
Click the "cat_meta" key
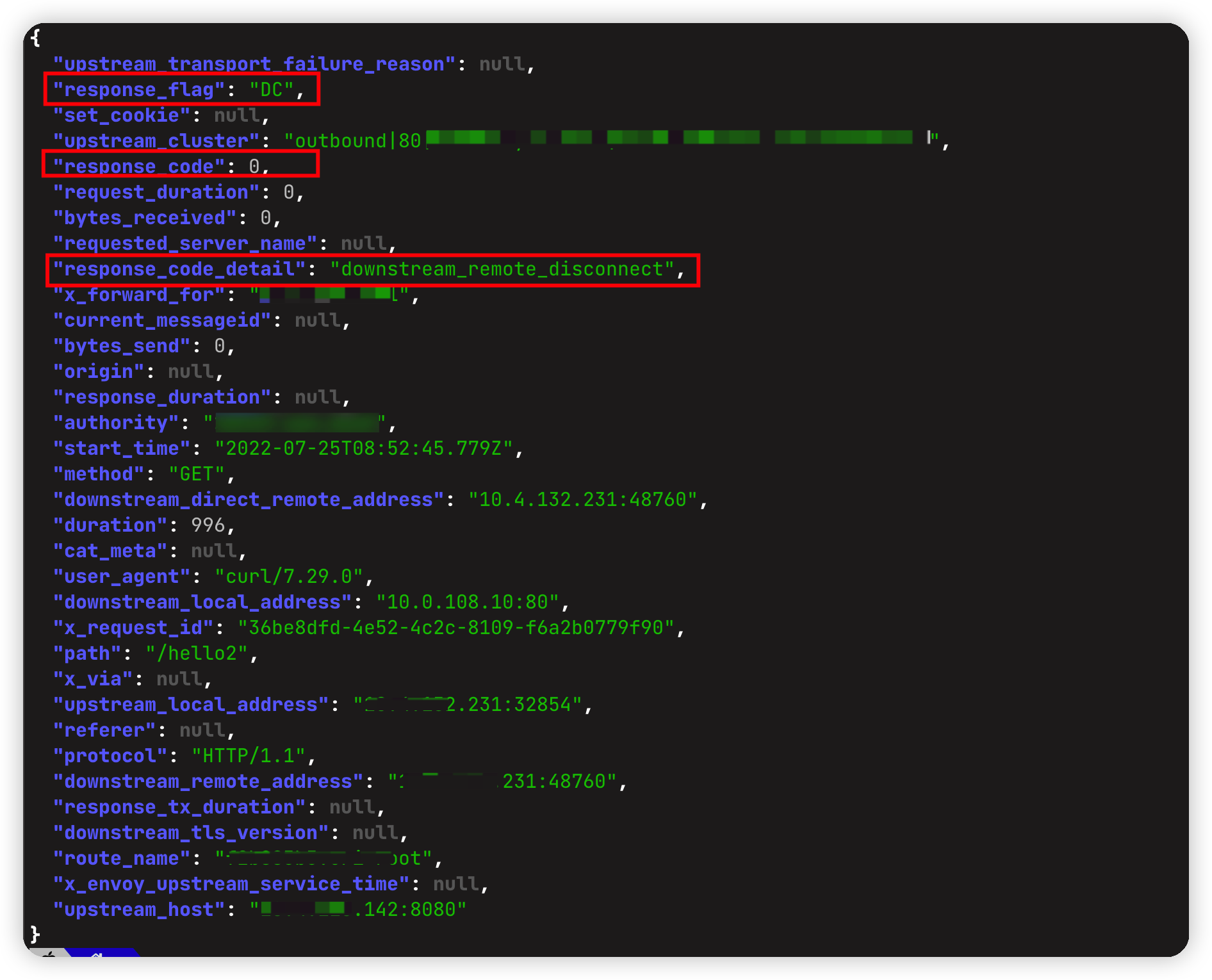pyautogui.click(x=110, y=551)
